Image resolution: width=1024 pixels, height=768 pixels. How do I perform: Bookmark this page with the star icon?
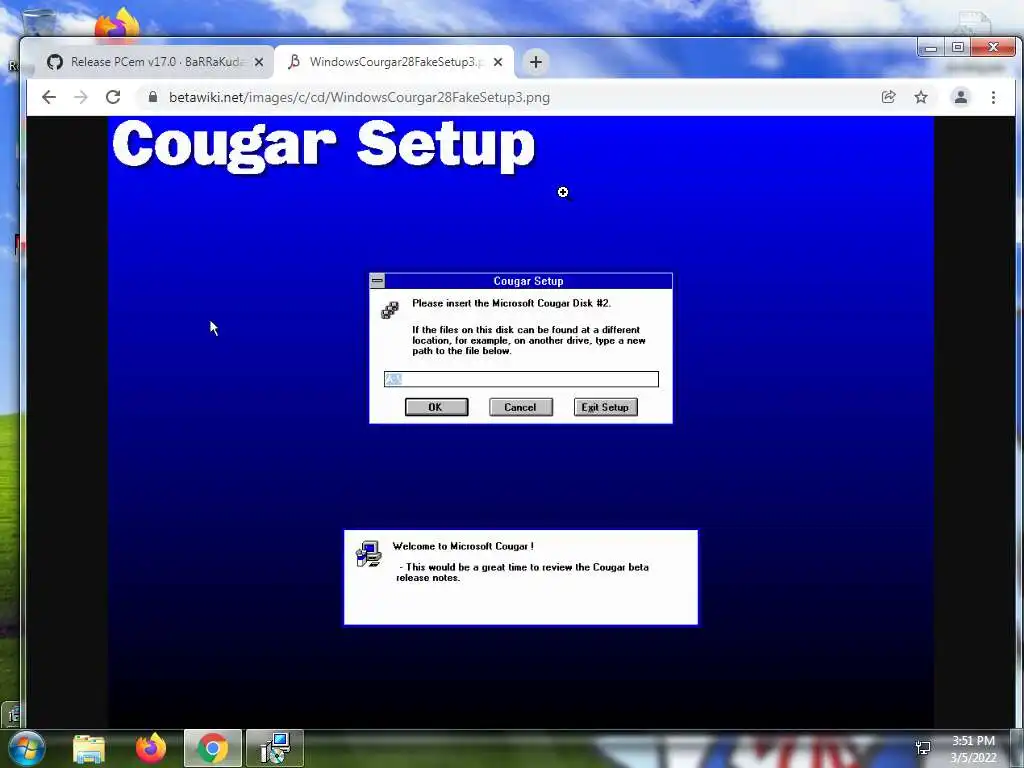pyautogui.click(x=921, y=97)
